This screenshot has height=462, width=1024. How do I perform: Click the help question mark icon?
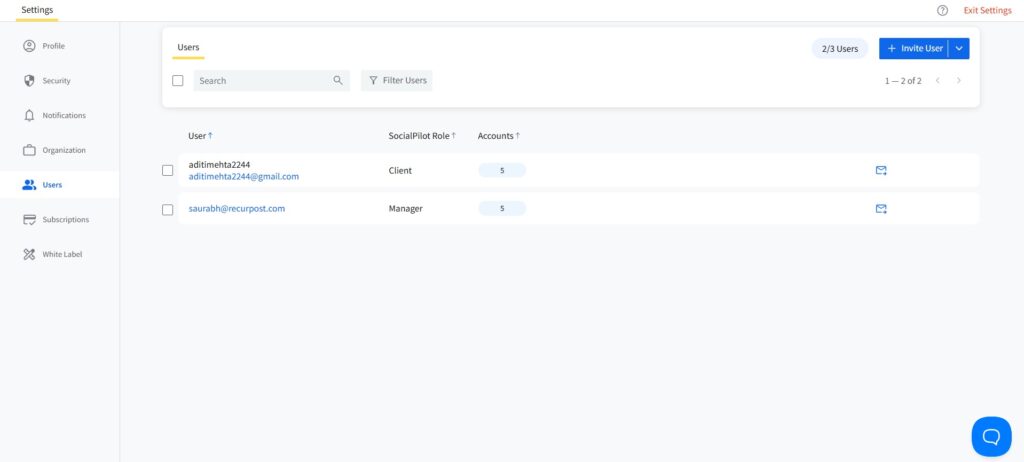(942, 10)
